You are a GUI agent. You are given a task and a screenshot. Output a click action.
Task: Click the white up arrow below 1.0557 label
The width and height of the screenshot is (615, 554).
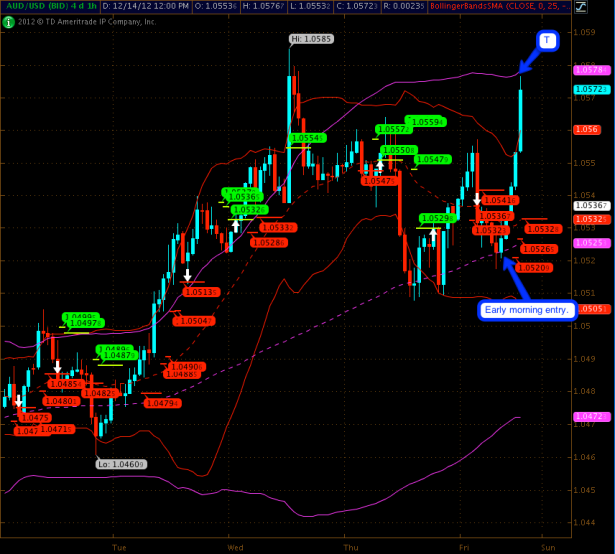click(380, 164)
